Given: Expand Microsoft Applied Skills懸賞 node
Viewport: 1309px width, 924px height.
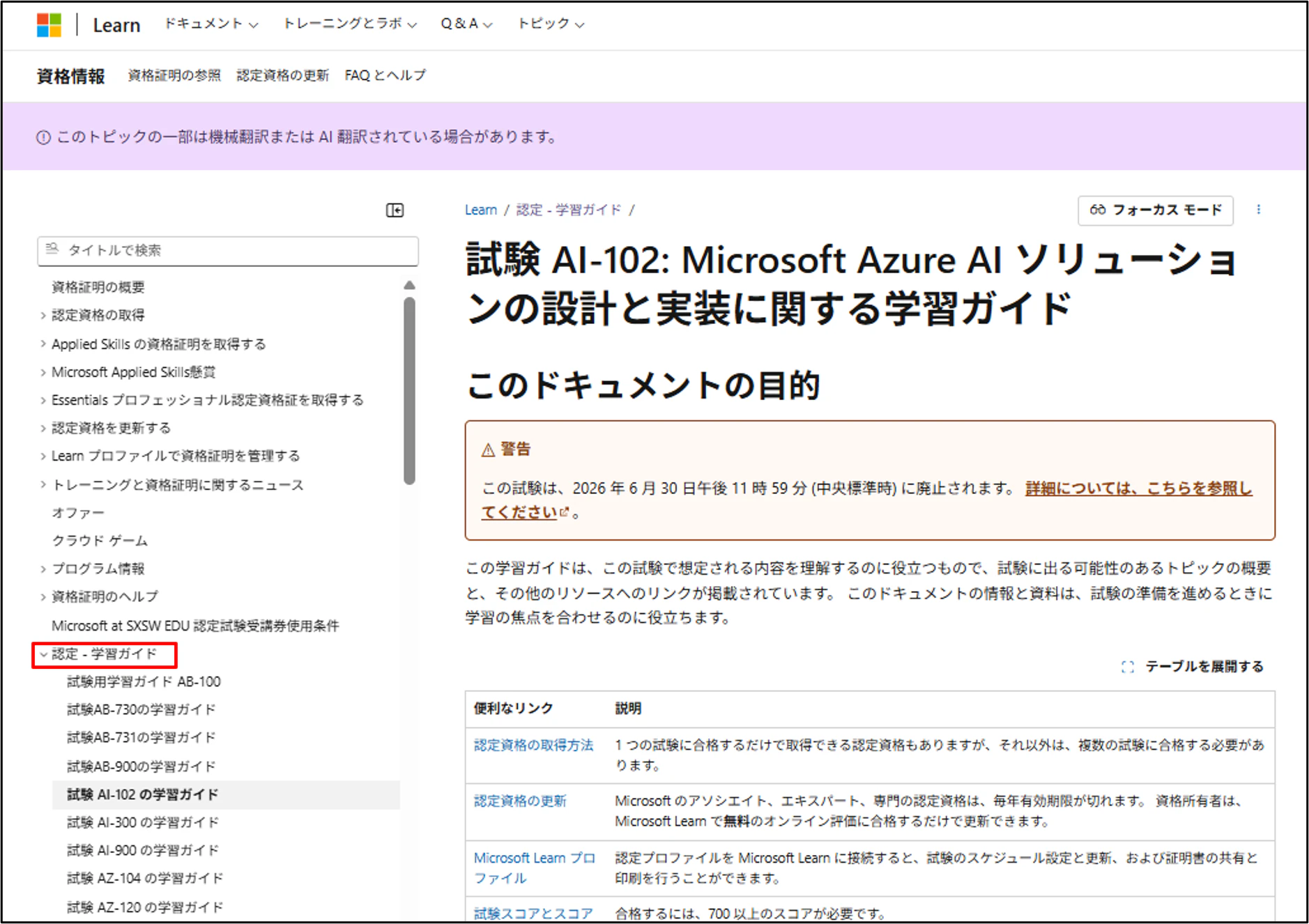Looking at the screenshot, I should 43,373.
